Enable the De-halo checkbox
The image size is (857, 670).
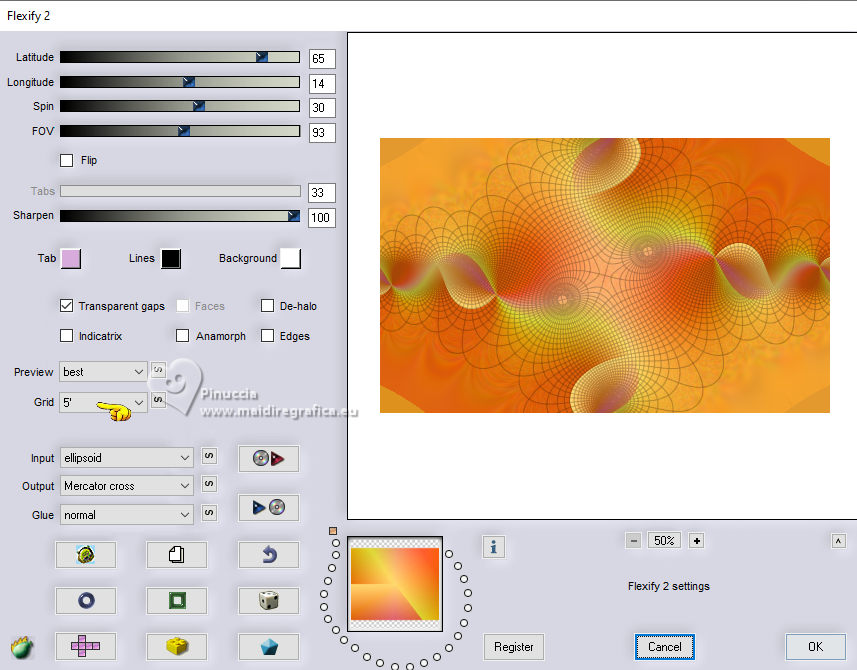(267, 305)
